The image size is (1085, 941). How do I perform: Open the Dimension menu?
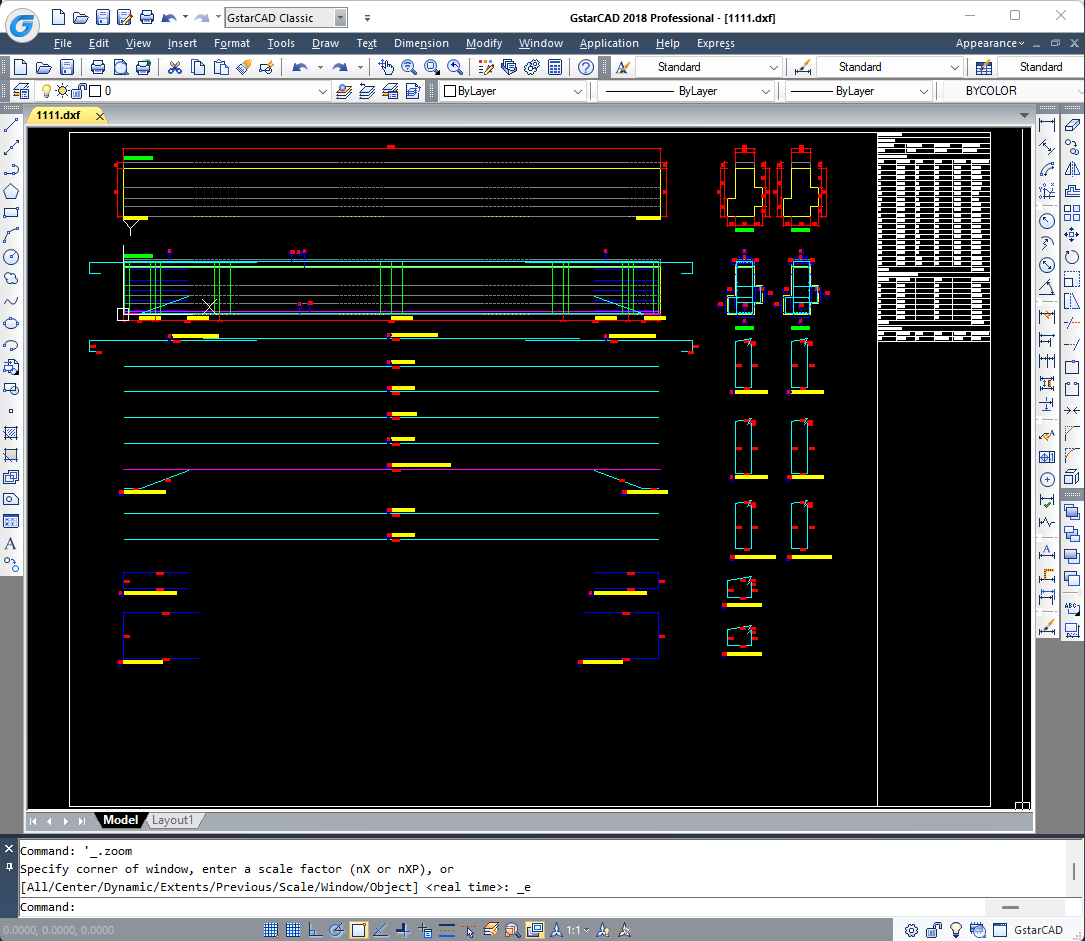pyautogui.click(x=421, y=43)
